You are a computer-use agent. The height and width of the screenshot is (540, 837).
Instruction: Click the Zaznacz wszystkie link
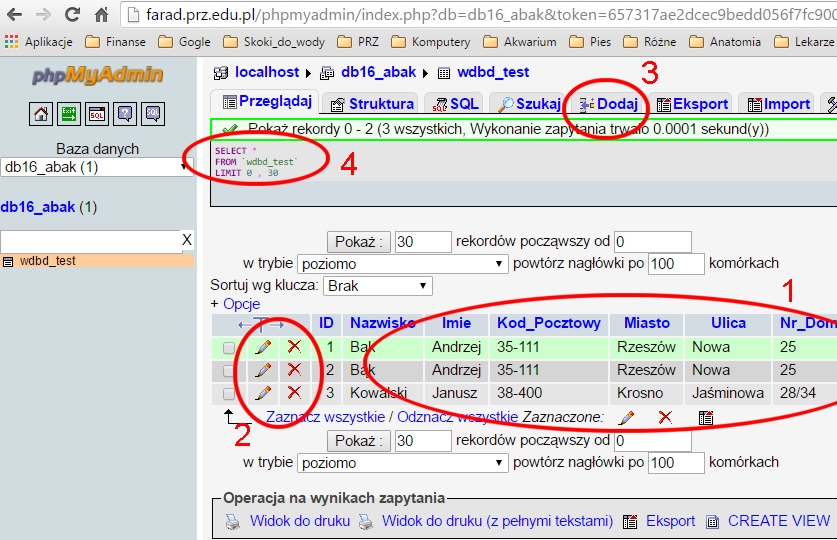(x=326, y=417)
